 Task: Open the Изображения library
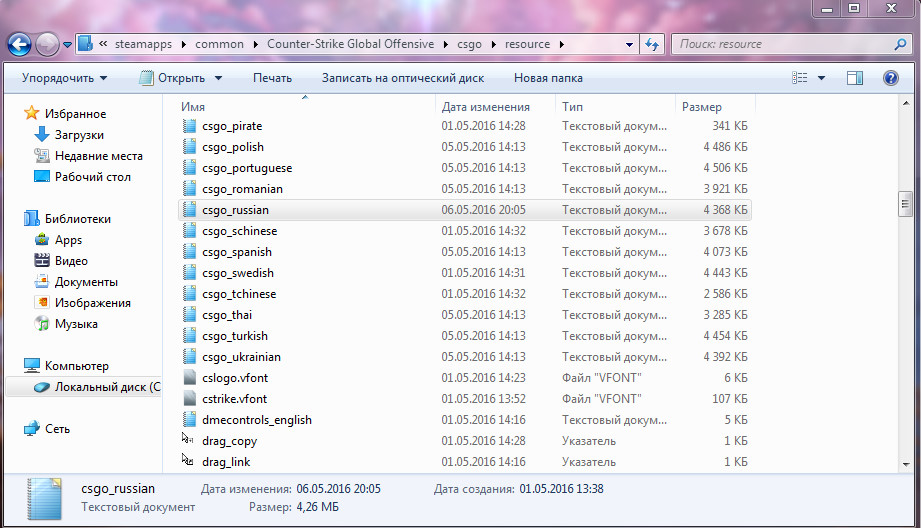click(x=92, y=303)
